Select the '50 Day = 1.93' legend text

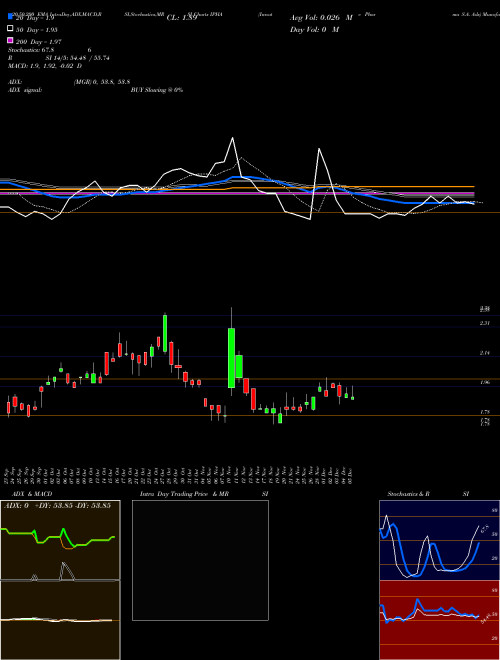[37, 30]
